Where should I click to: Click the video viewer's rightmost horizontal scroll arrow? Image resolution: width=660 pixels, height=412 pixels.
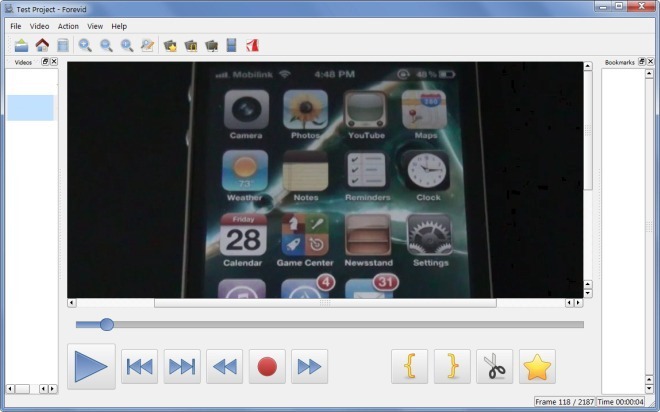tap(578, 303)
